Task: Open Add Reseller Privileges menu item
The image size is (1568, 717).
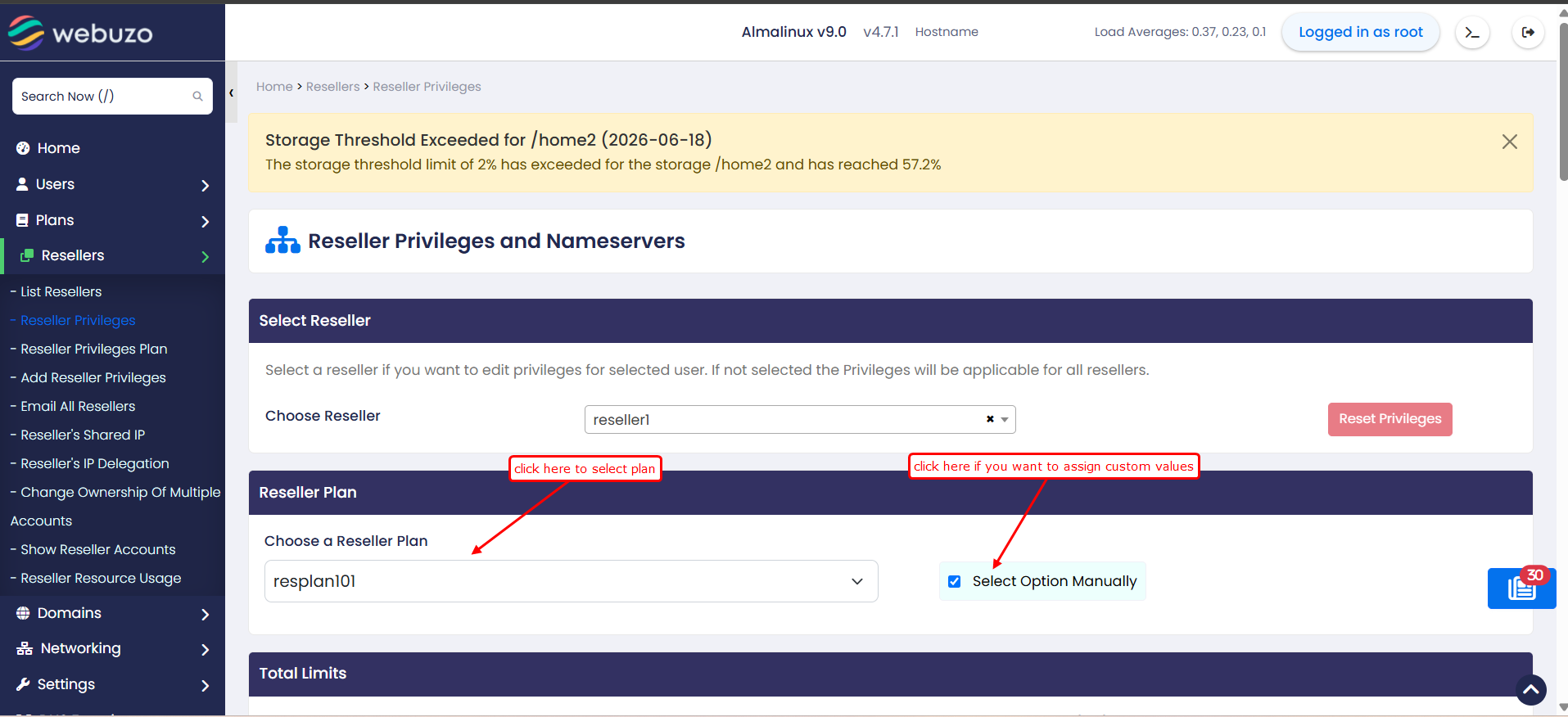Action: pyautogui.click(x=93, y=377)
